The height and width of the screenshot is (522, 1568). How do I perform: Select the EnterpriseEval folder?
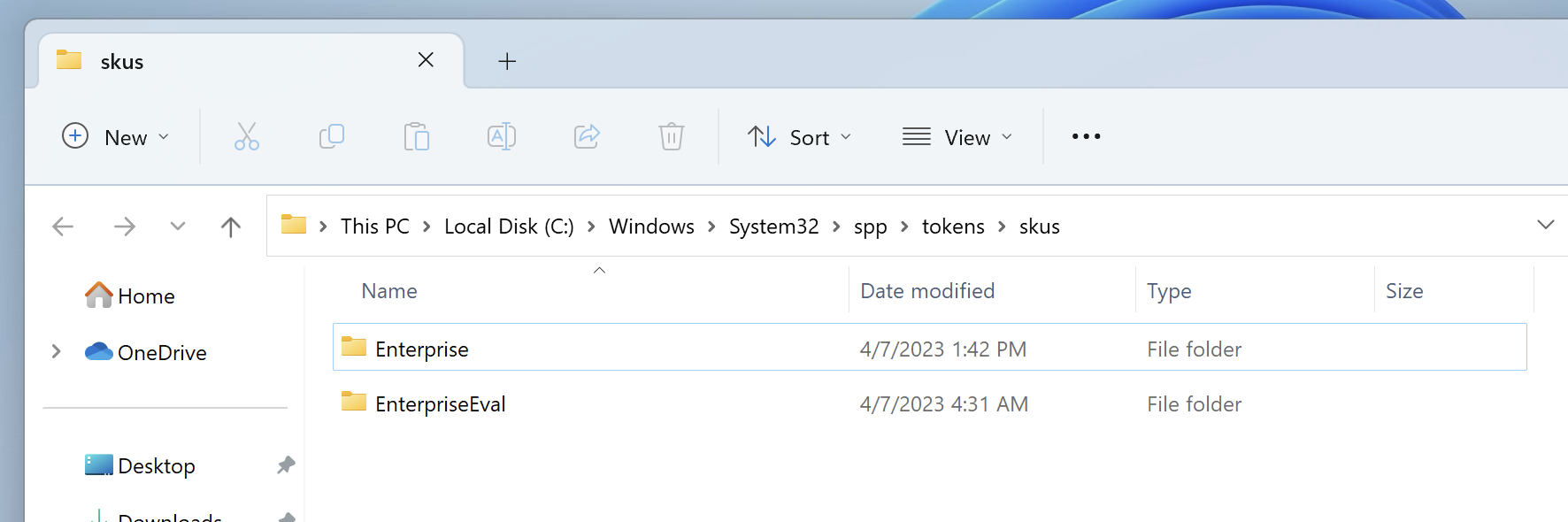coord(440,404)
